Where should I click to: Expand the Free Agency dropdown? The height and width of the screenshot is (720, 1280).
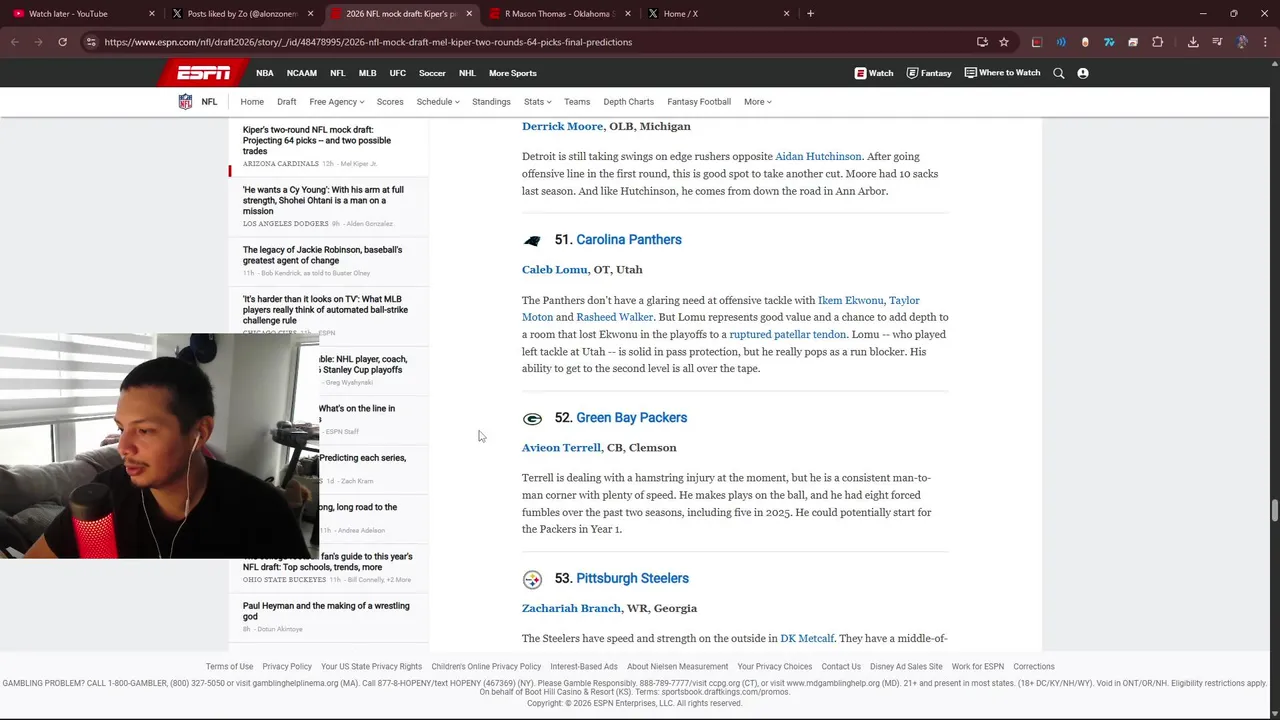pos(336,102)
